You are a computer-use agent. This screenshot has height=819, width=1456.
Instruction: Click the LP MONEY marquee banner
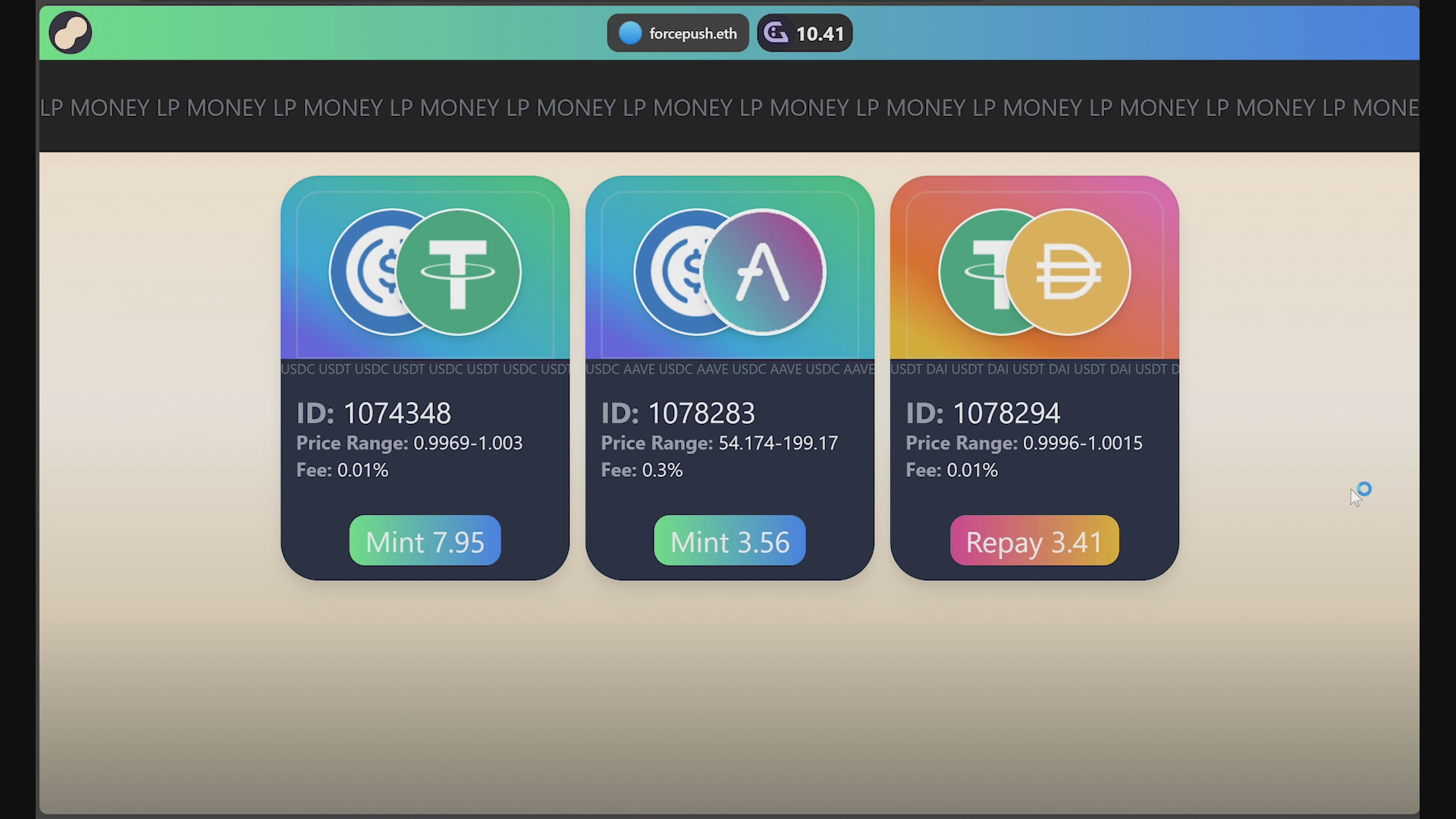click(730, 108)
